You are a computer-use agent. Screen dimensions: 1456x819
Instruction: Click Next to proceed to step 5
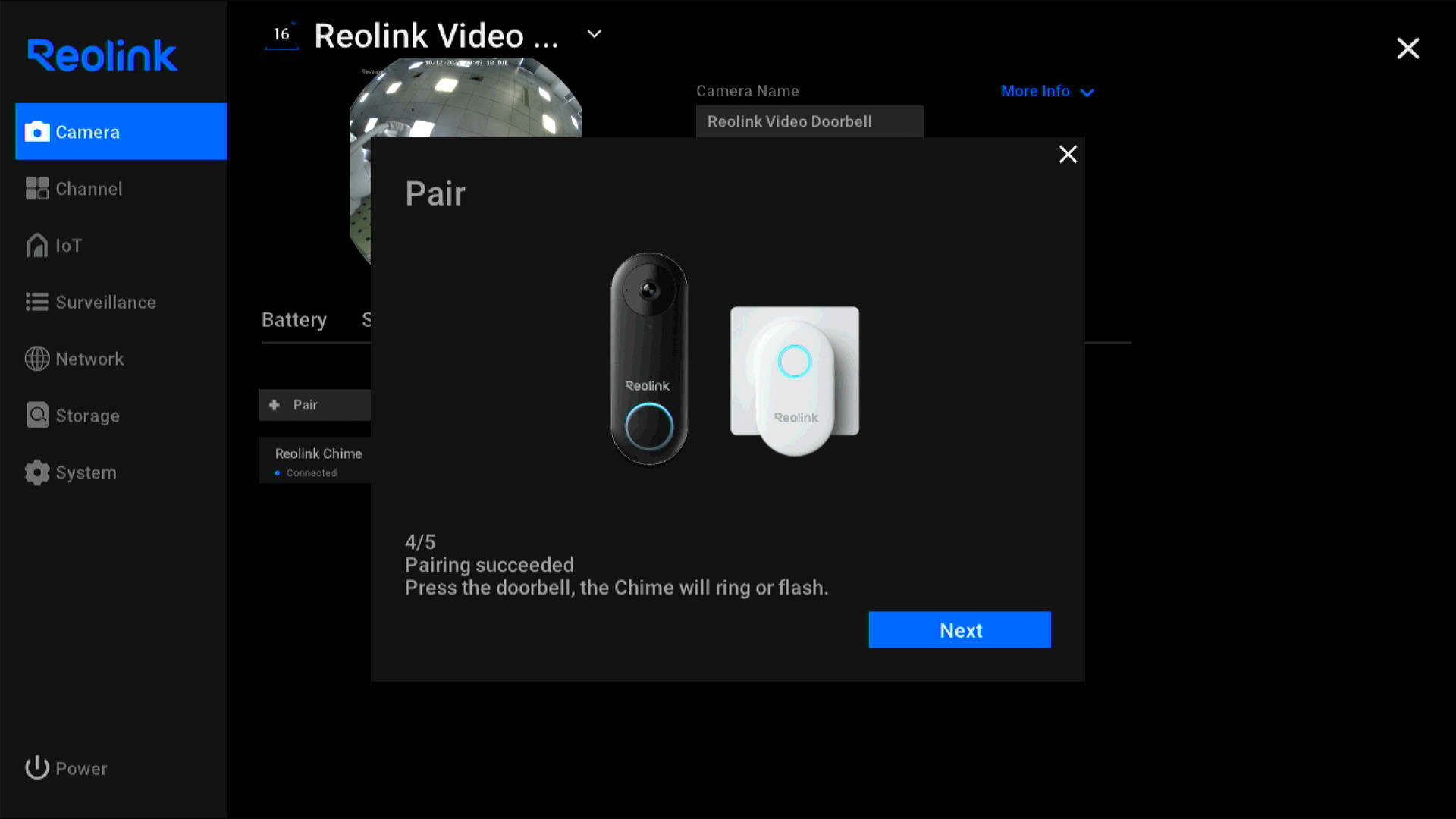coord(960,629)
